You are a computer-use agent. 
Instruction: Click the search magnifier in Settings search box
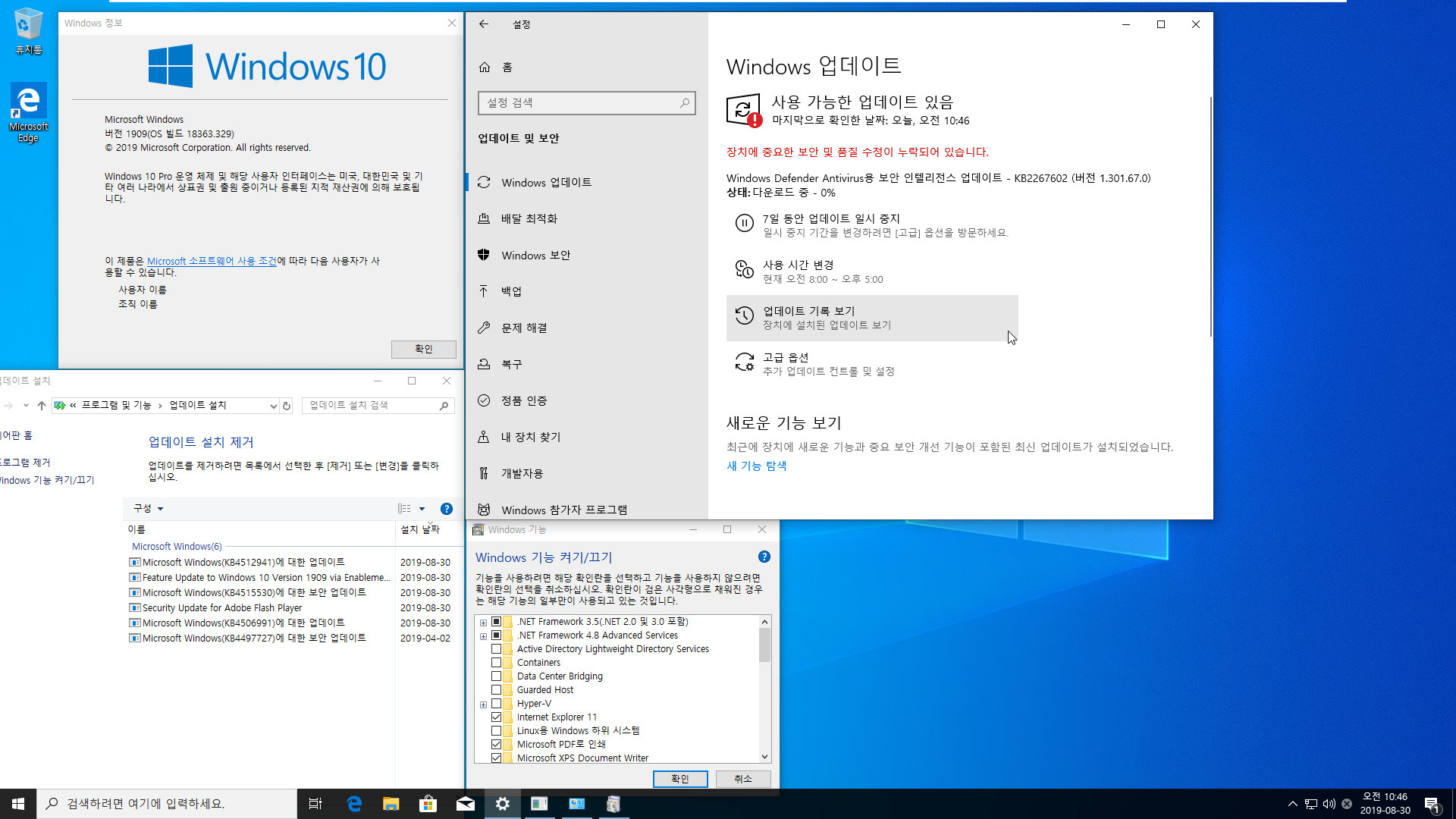point(685,102)
